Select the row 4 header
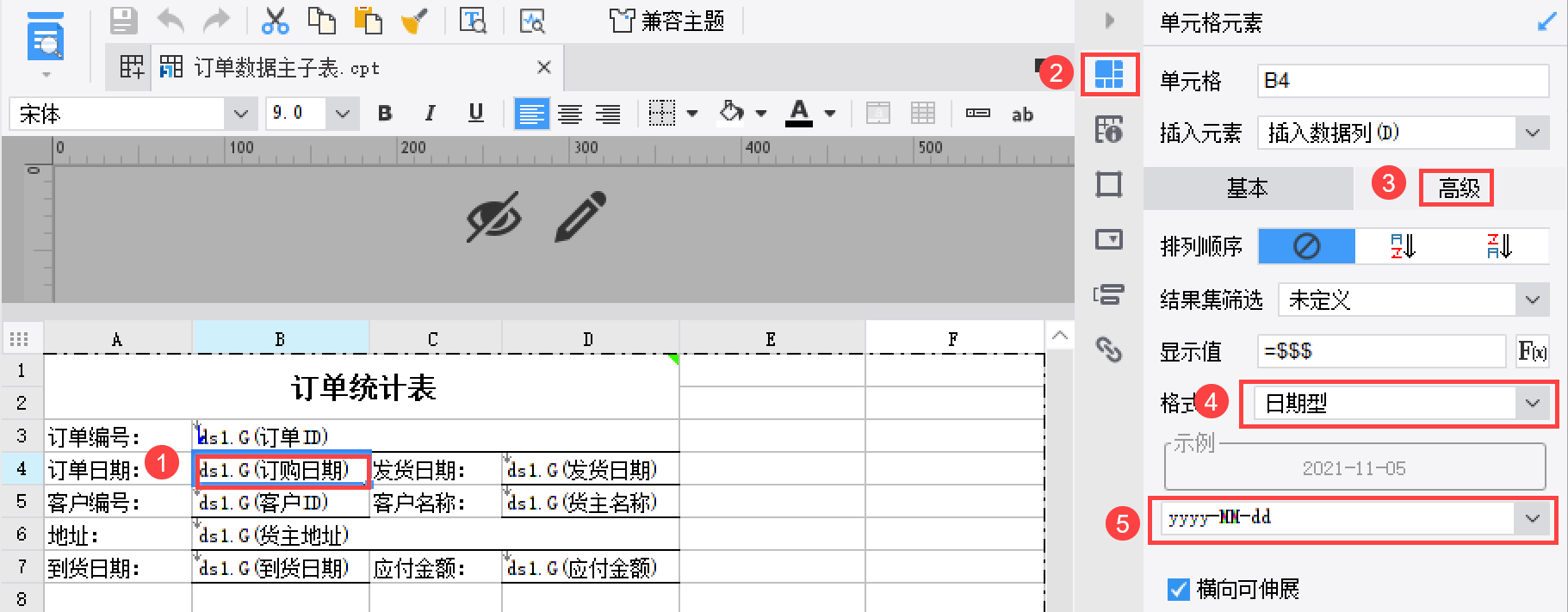This screenshot has width=1568, height=612. (x=22, y=469)
